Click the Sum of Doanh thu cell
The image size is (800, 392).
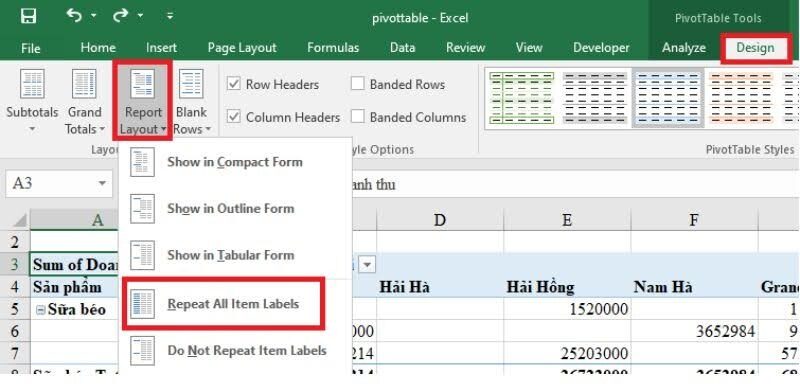(x=74, y=264)
